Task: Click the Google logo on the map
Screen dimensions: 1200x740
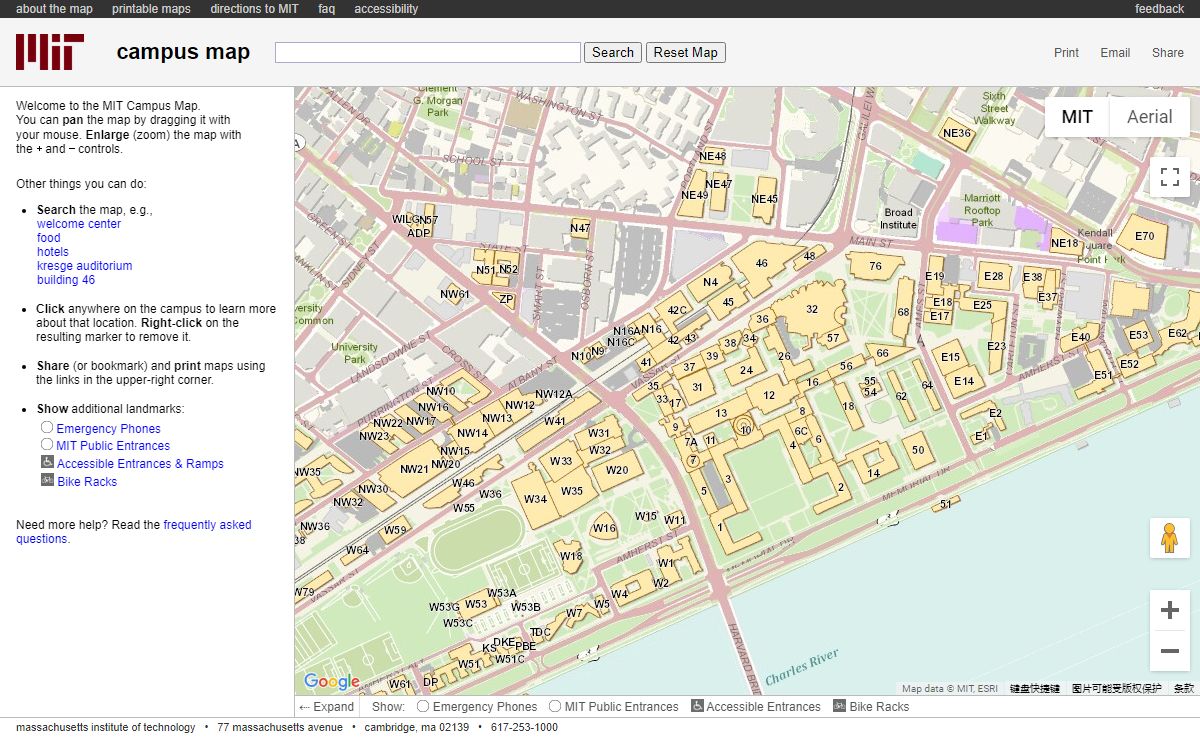Action: (x=331, y=682)
